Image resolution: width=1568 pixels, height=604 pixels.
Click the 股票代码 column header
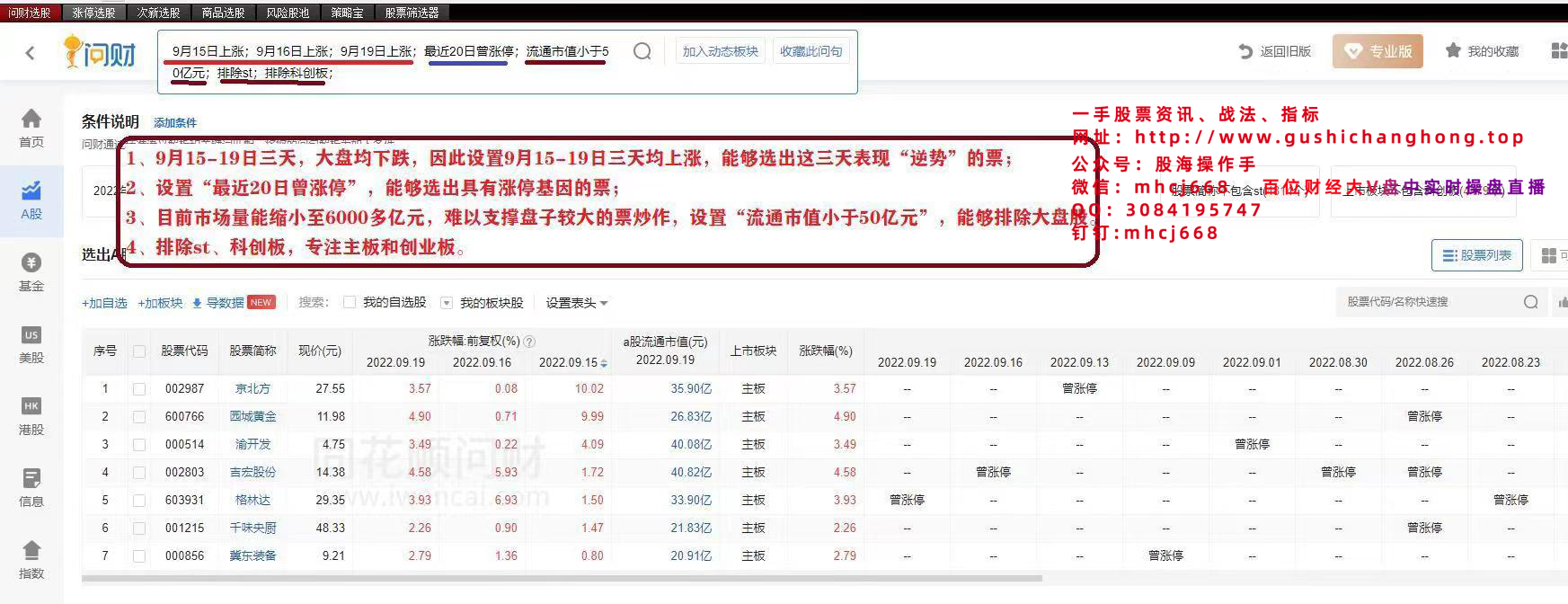(184, 351)
